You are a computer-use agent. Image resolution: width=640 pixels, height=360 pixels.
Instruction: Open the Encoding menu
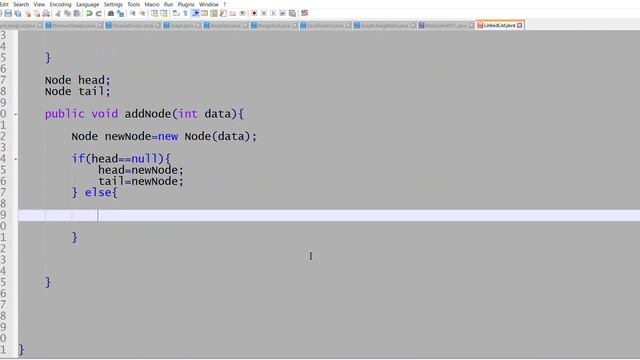tap(60, 4)
